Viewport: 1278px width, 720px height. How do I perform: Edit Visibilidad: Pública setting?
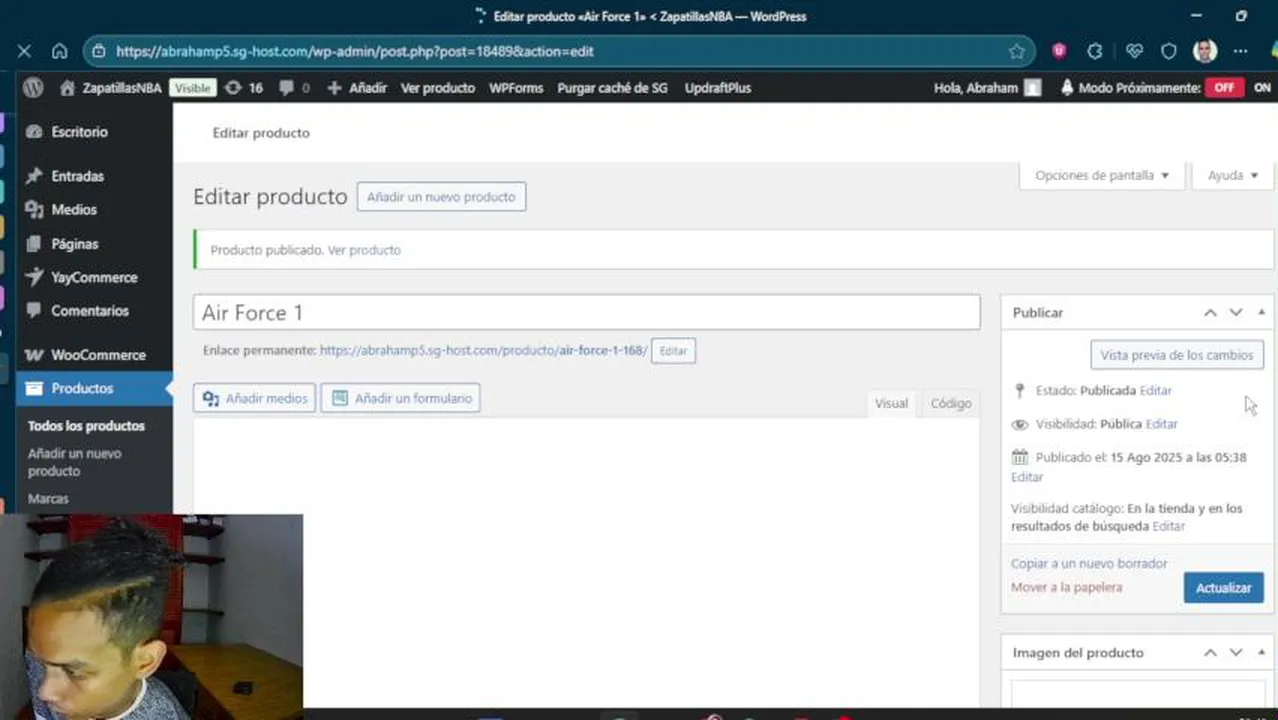[x=1161, y=424]
